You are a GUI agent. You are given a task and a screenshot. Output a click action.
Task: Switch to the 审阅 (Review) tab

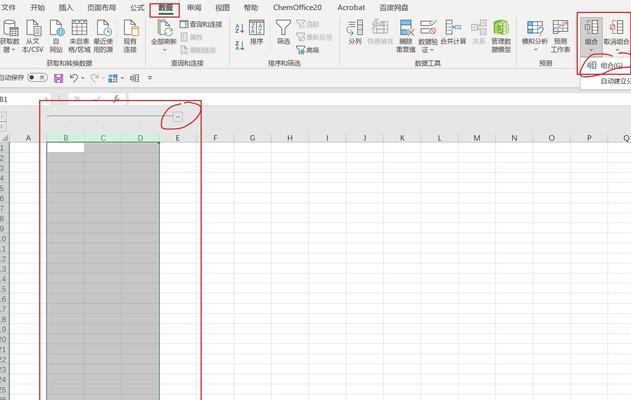(x=194, y=8)
